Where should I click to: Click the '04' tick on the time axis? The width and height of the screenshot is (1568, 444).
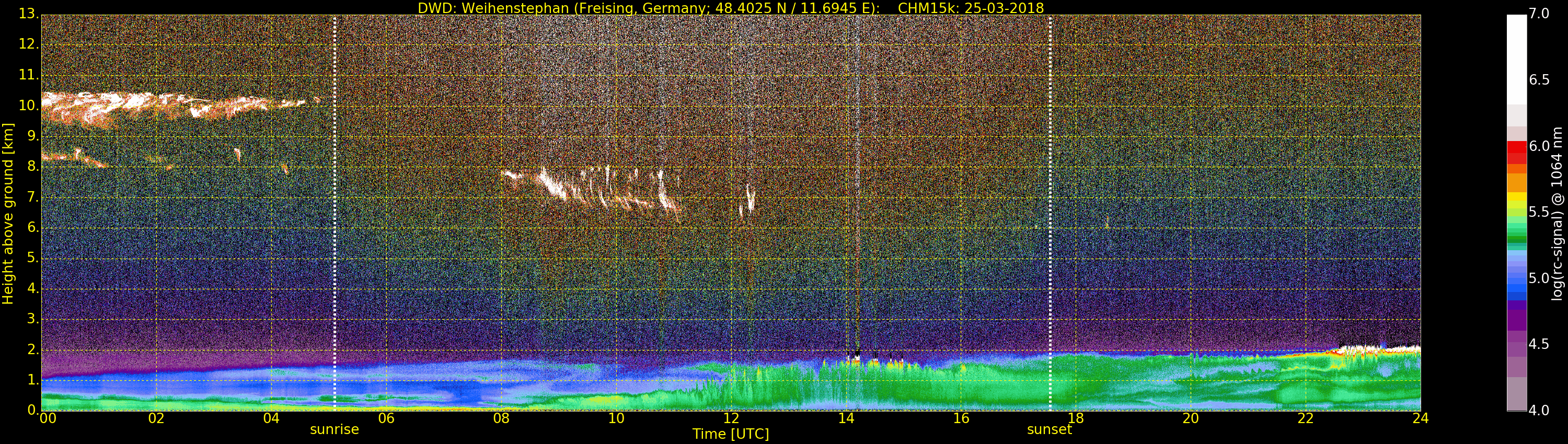(x=271, y=418)
